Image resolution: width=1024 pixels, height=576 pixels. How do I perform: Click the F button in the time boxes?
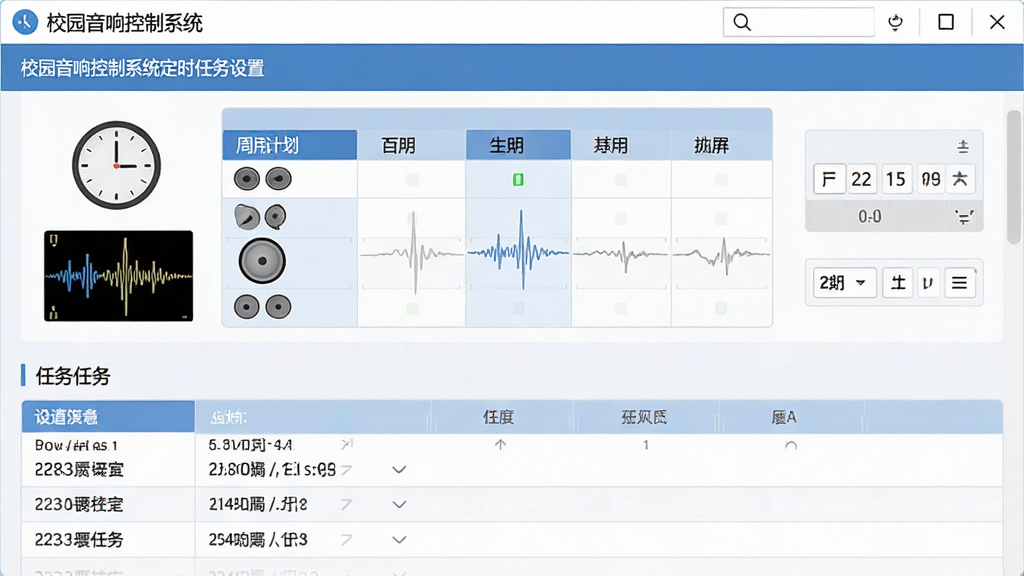click(829, 179)
